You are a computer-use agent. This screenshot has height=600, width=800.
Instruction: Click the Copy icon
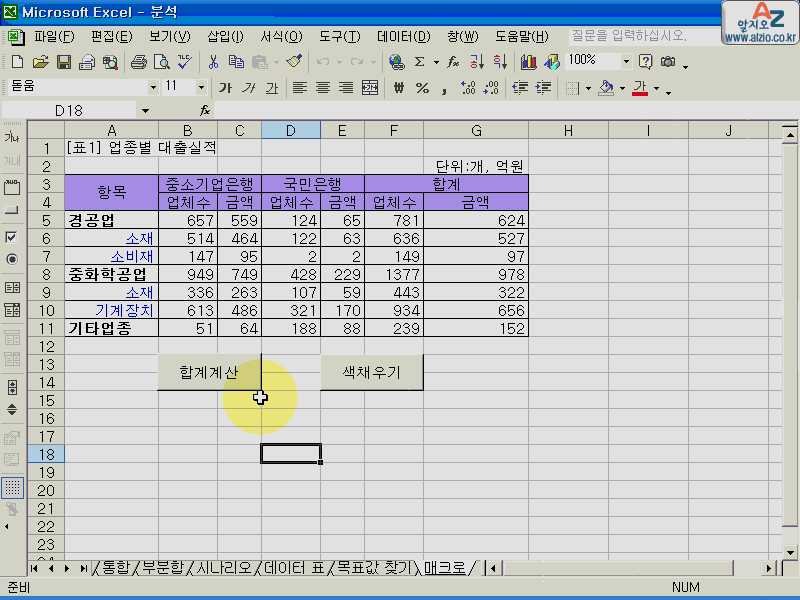click(x=236, y=62)
